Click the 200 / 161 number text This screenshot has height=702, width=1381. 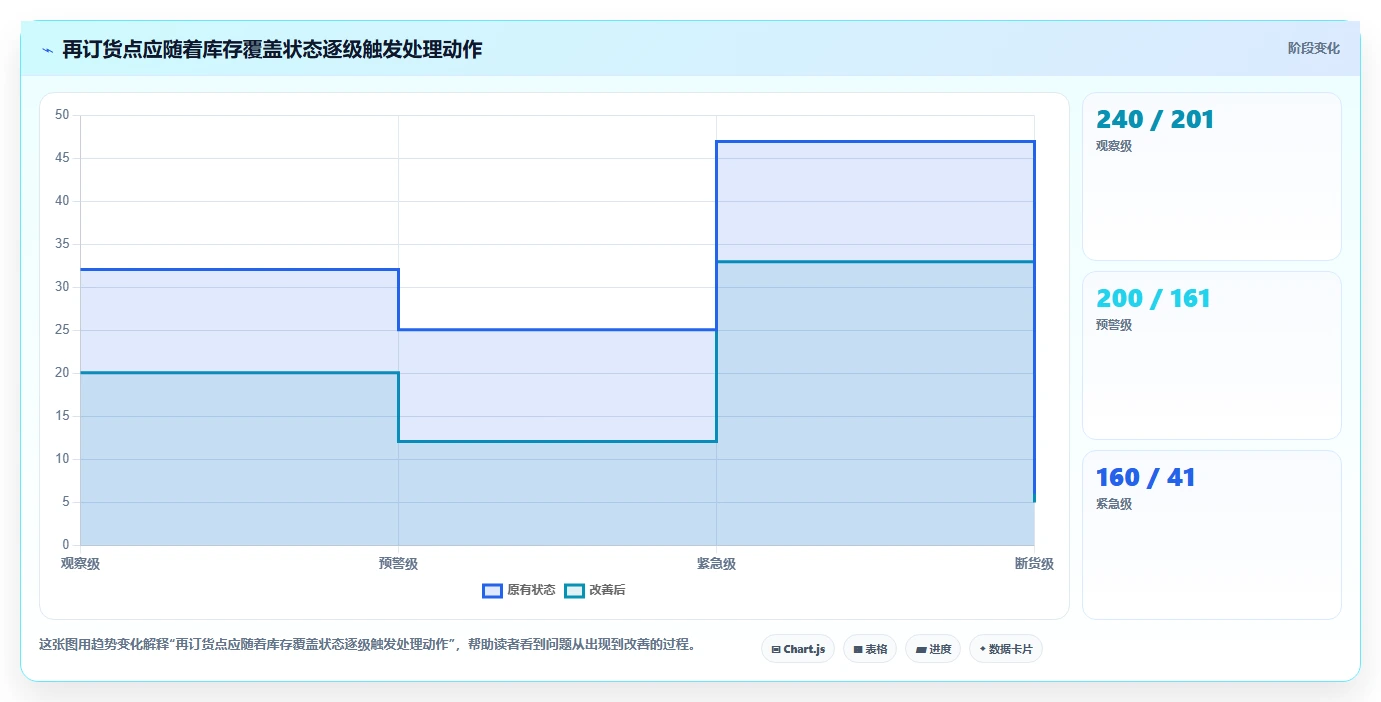(x=1153, y=299)
